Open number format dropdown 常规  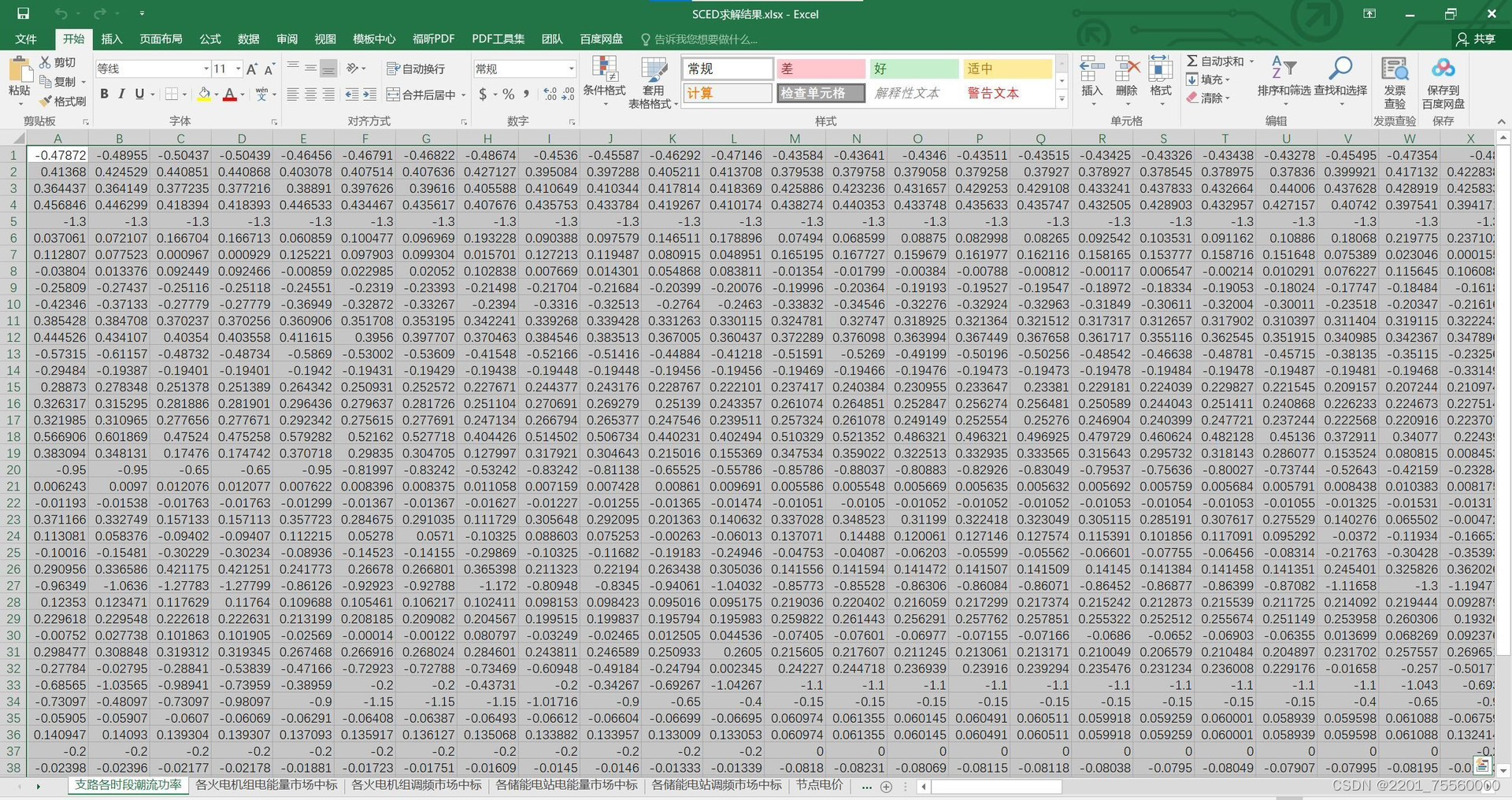tap(571, 69)
